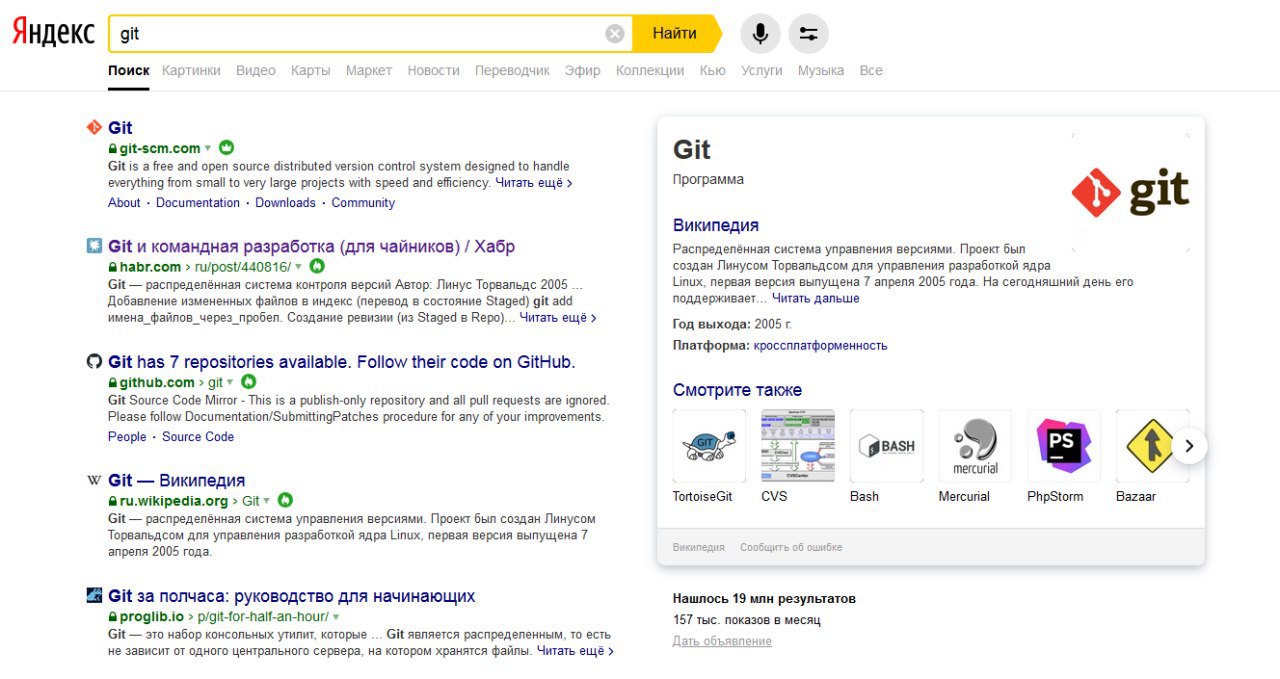1280x679 pixels.
Task: Open the Downloads sitelink
Action: tap(285, 202)
